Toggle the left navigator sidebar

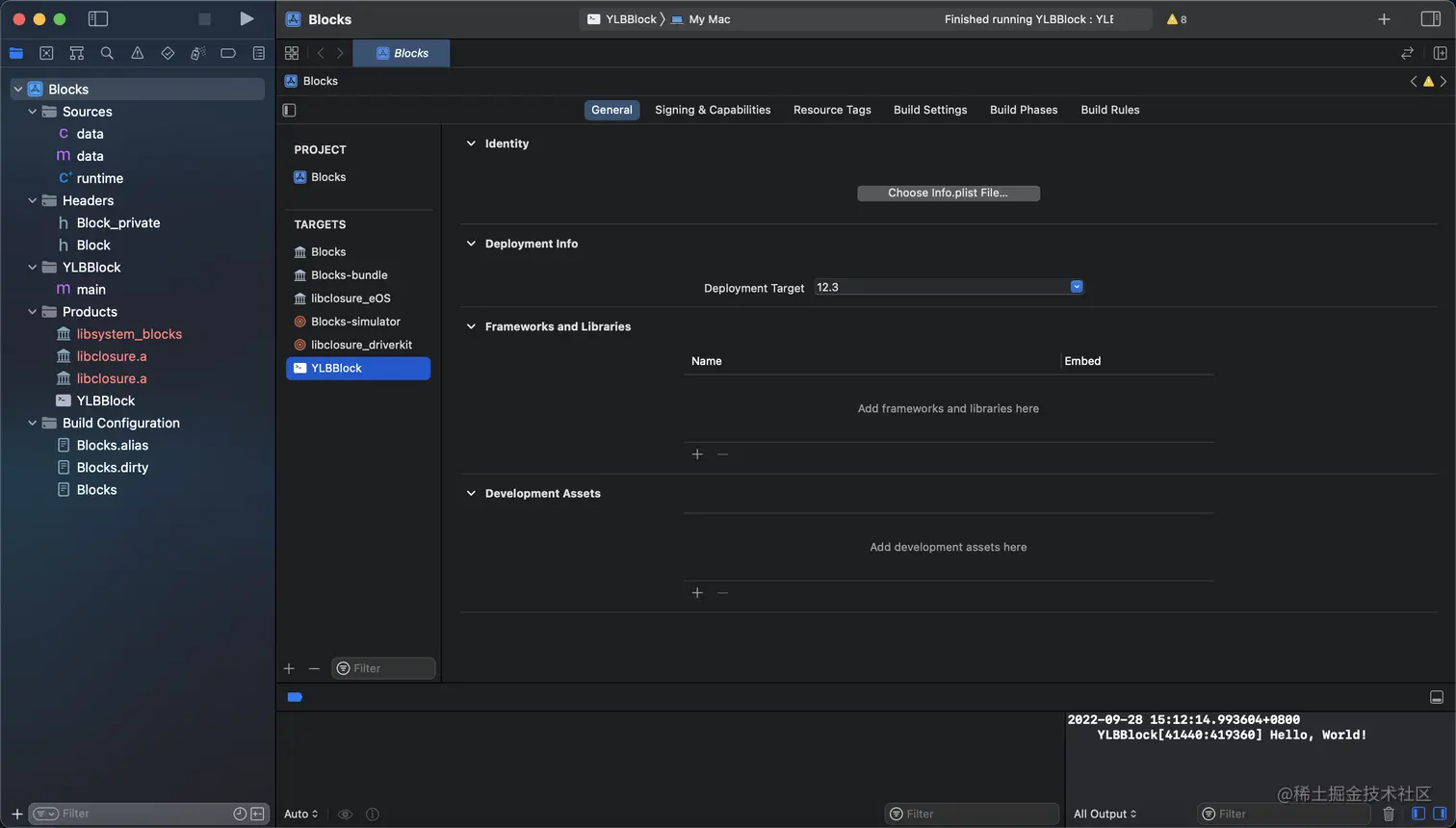pyautogui.click(x=98, y=19)
